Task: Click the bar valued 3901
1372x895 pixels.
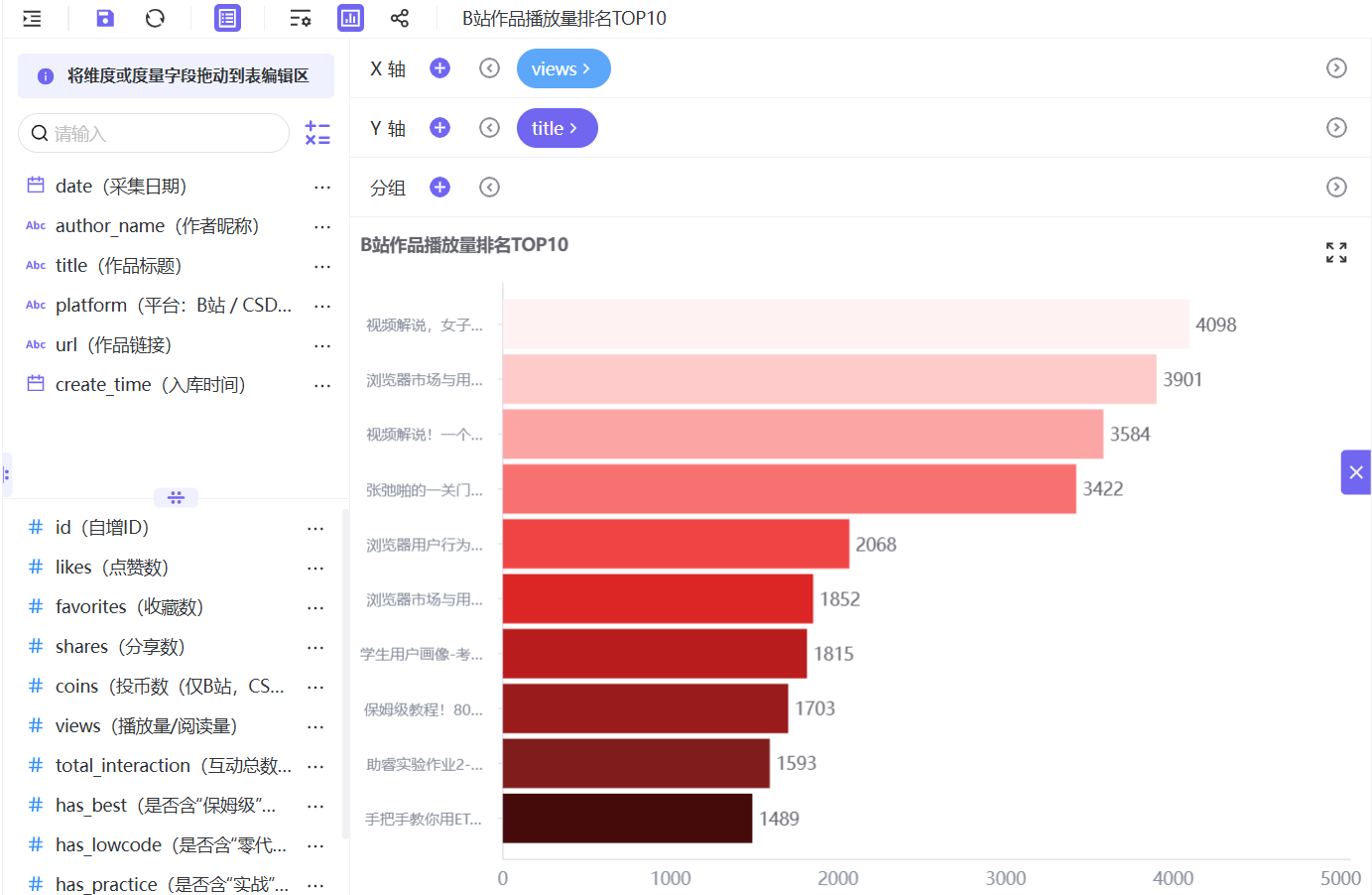Action: [x=829, y=379]
